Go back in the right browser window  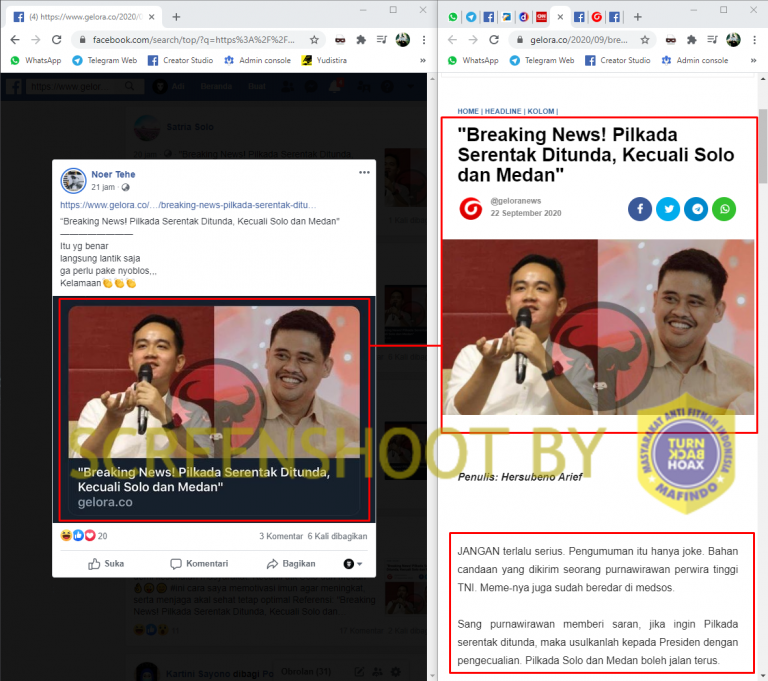(452, 40)
